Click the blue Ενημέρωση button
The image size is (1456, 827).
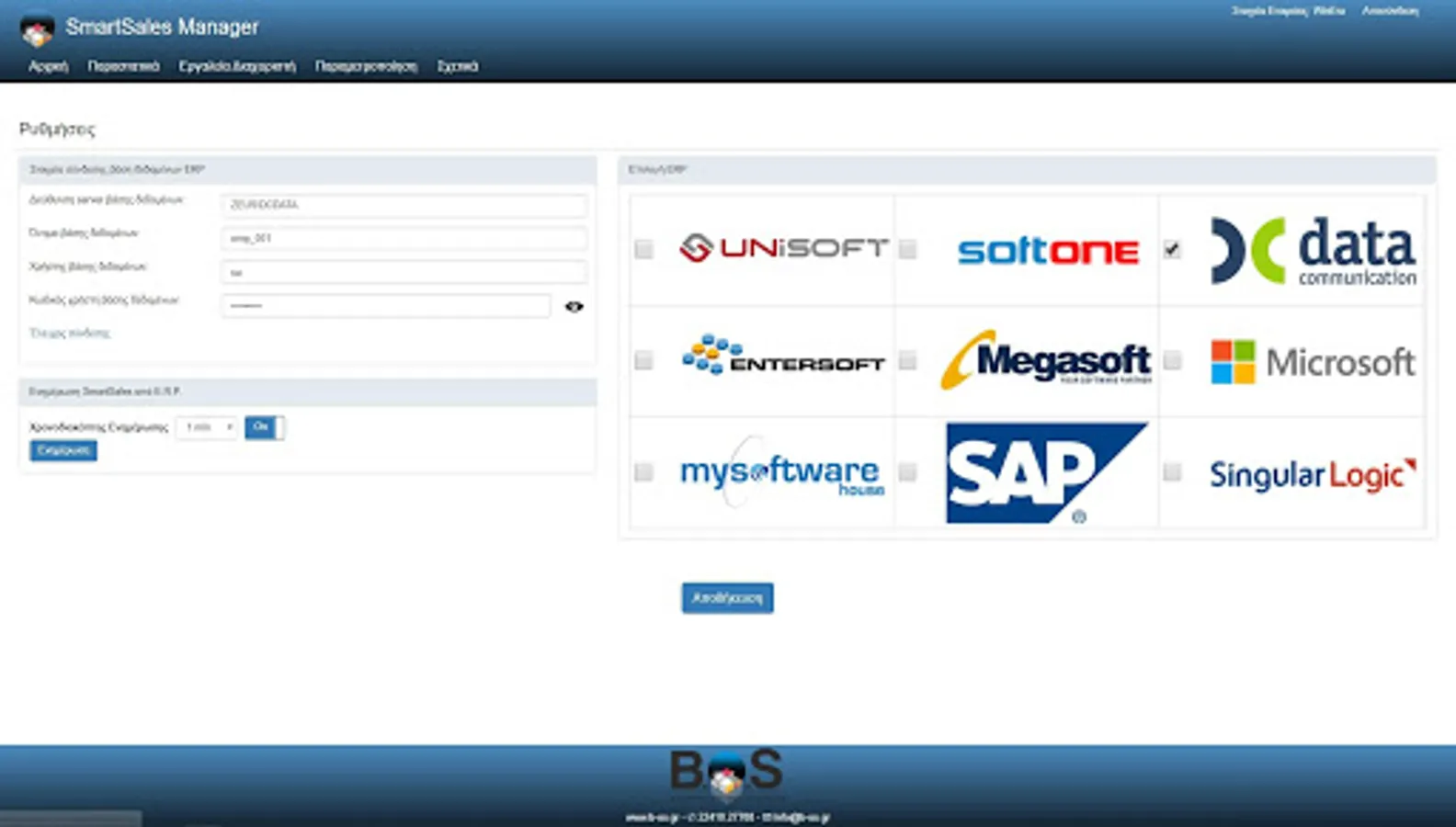pos(63,450)
